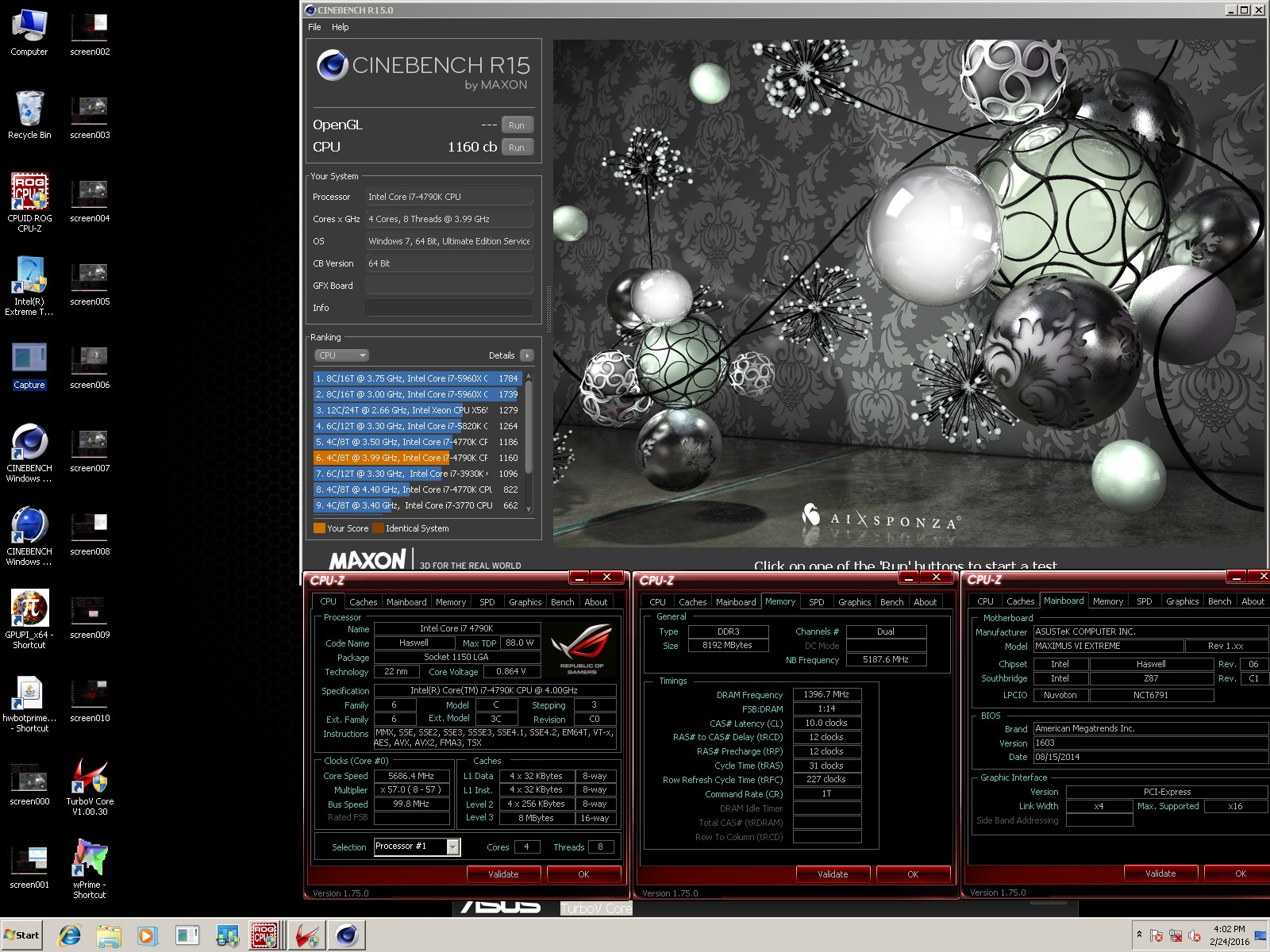Switch to TurboV Core taskbar item
Image resolution: width=1270 pixels, height=952 pixels.
coord(307,936)
